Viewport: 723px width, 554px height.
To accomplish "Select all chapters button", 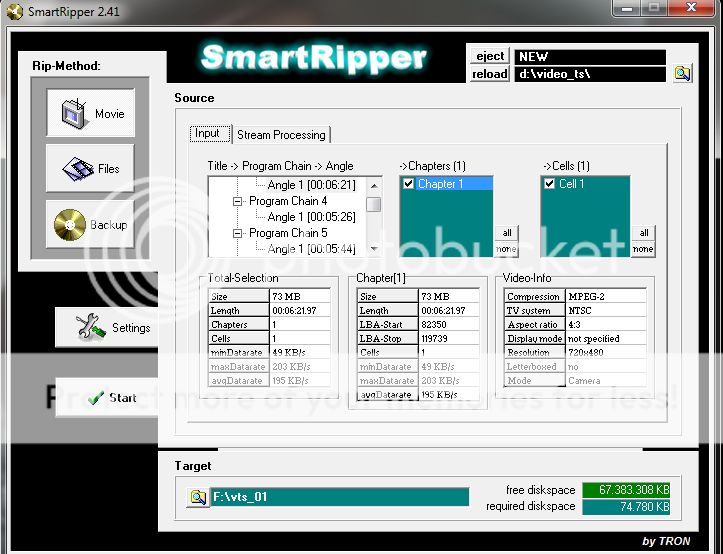I will click(x=507, y=233).
